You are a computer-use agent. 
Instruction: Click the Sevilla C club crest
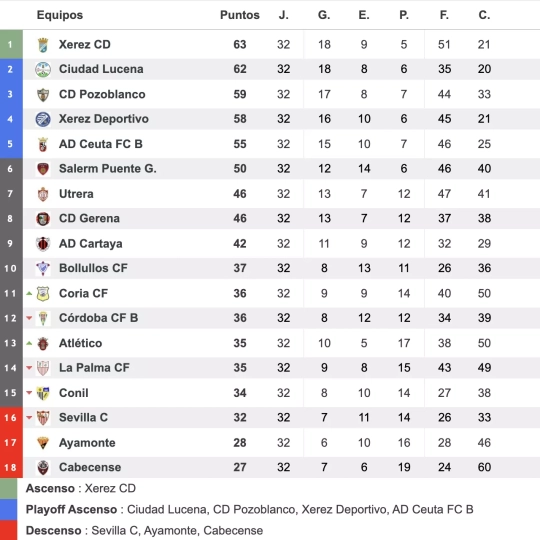point(43,418)
